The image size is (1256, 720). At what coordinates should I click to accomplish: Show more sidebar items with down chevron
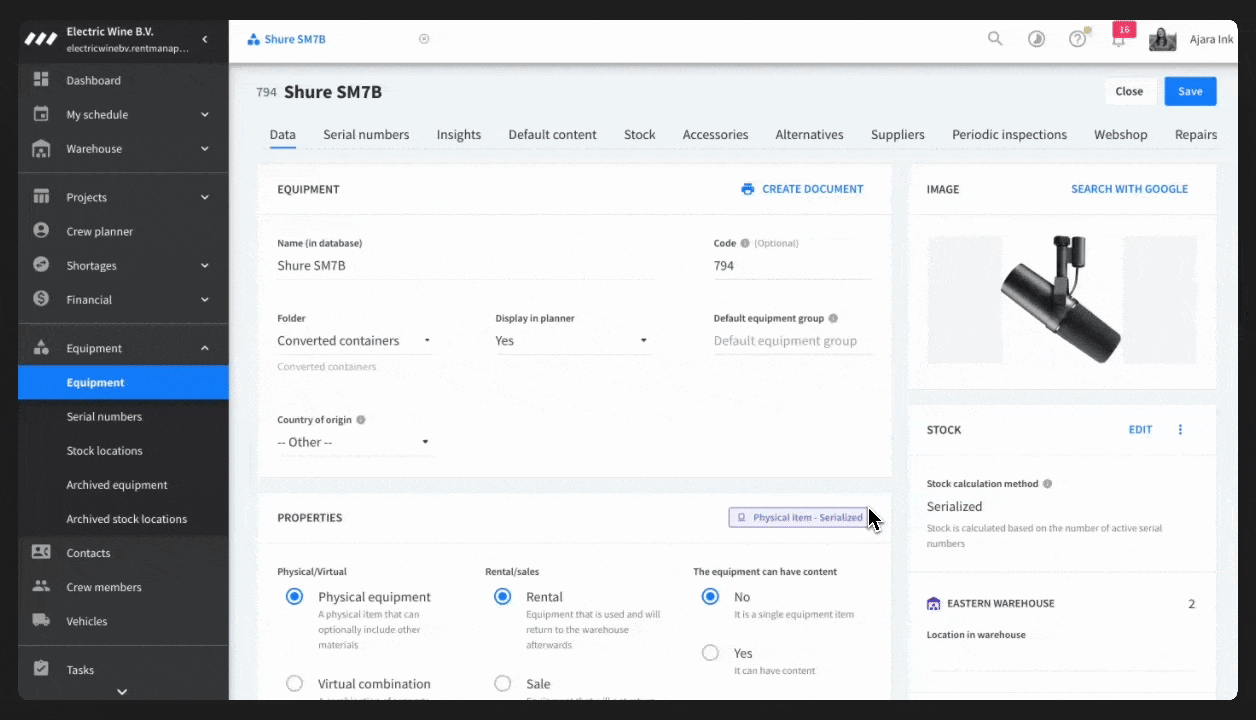click(122, 691)
